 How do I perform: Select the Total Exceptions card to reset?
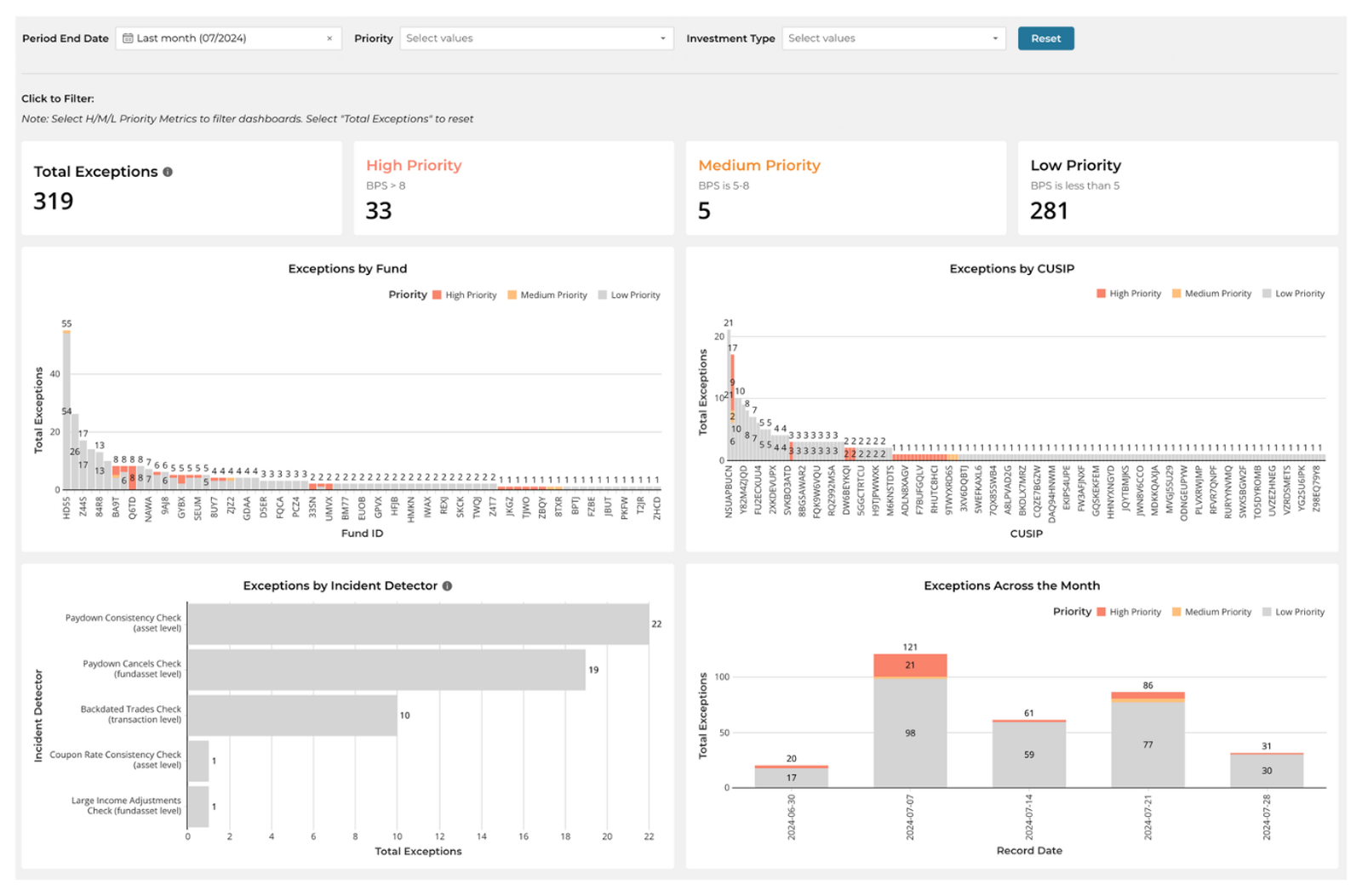point(181,188)
